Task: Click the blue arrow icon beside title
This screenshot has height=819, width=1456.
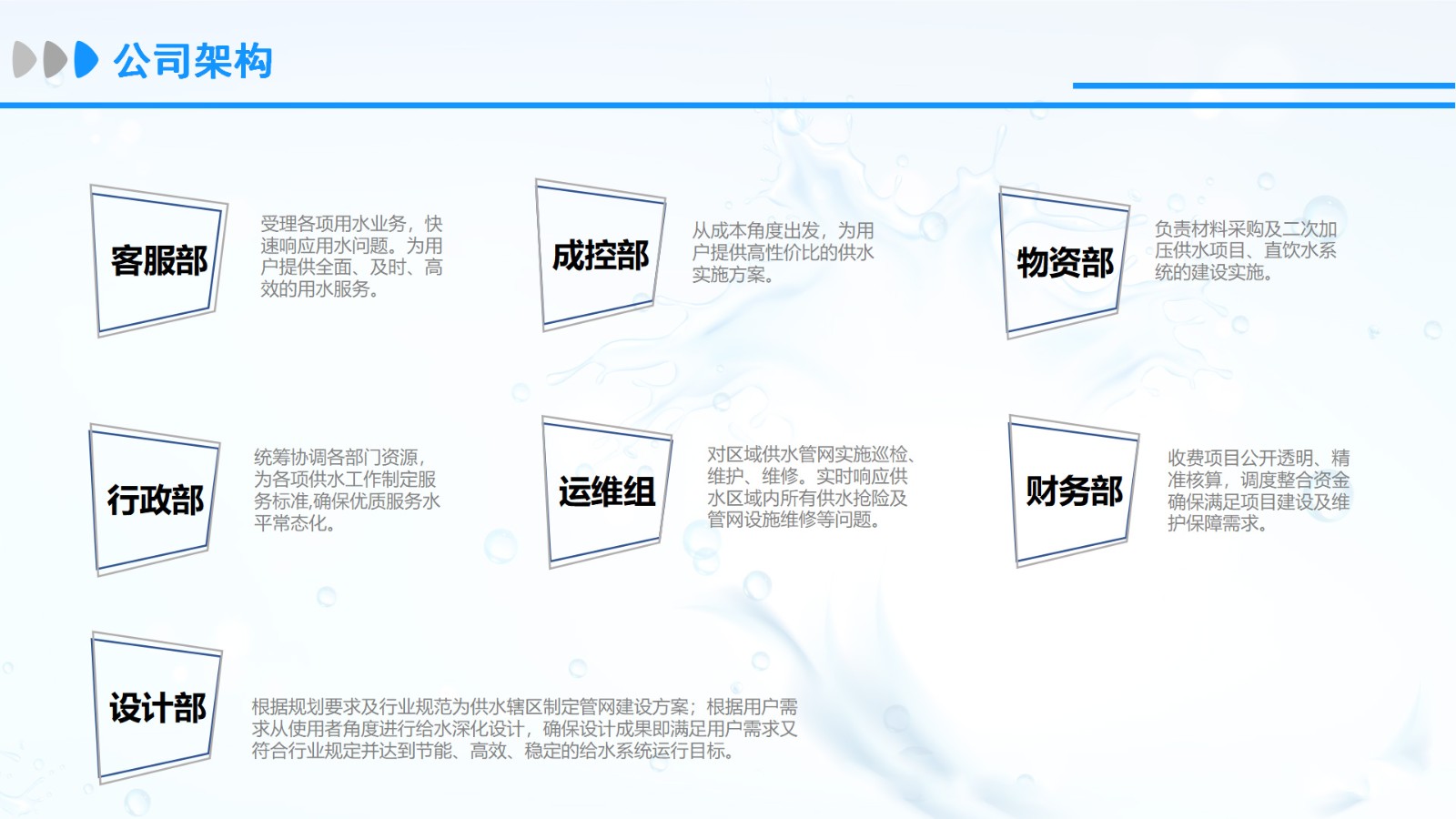Action: point(86,59)
